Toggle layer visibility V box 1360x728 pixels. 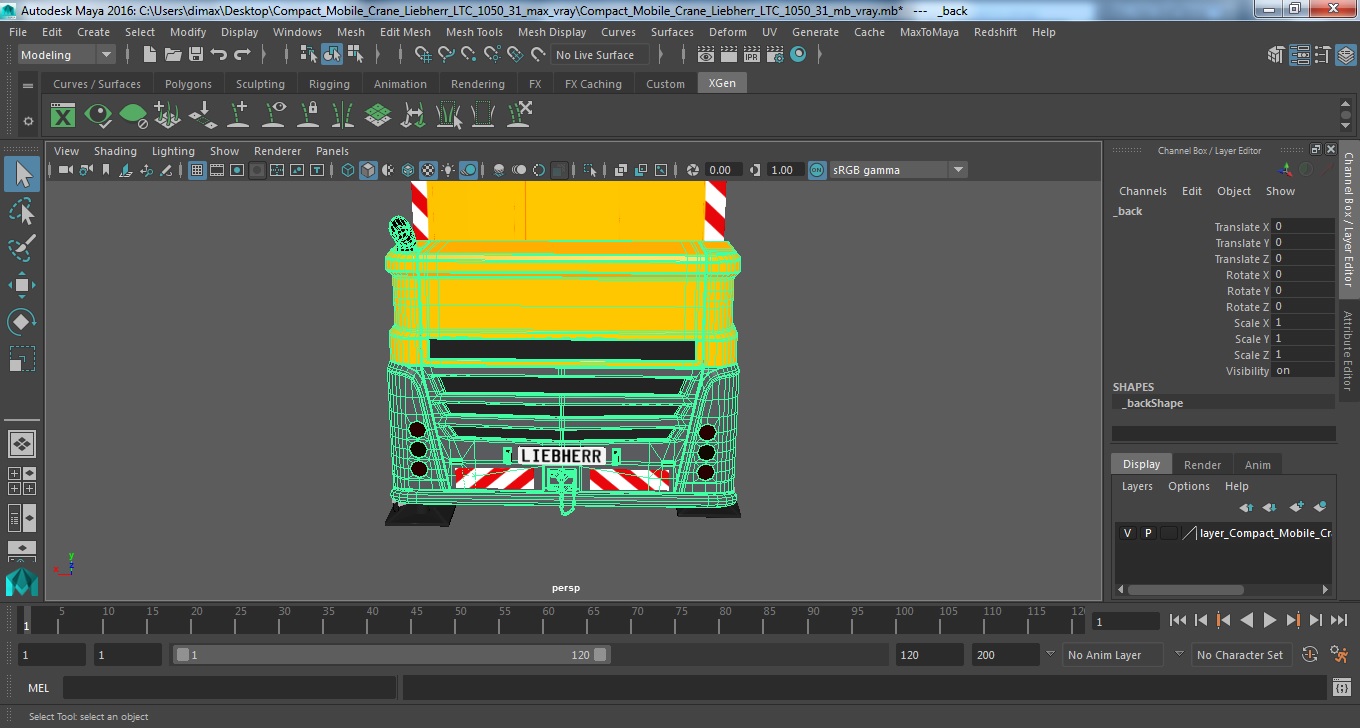(1127, 533)
